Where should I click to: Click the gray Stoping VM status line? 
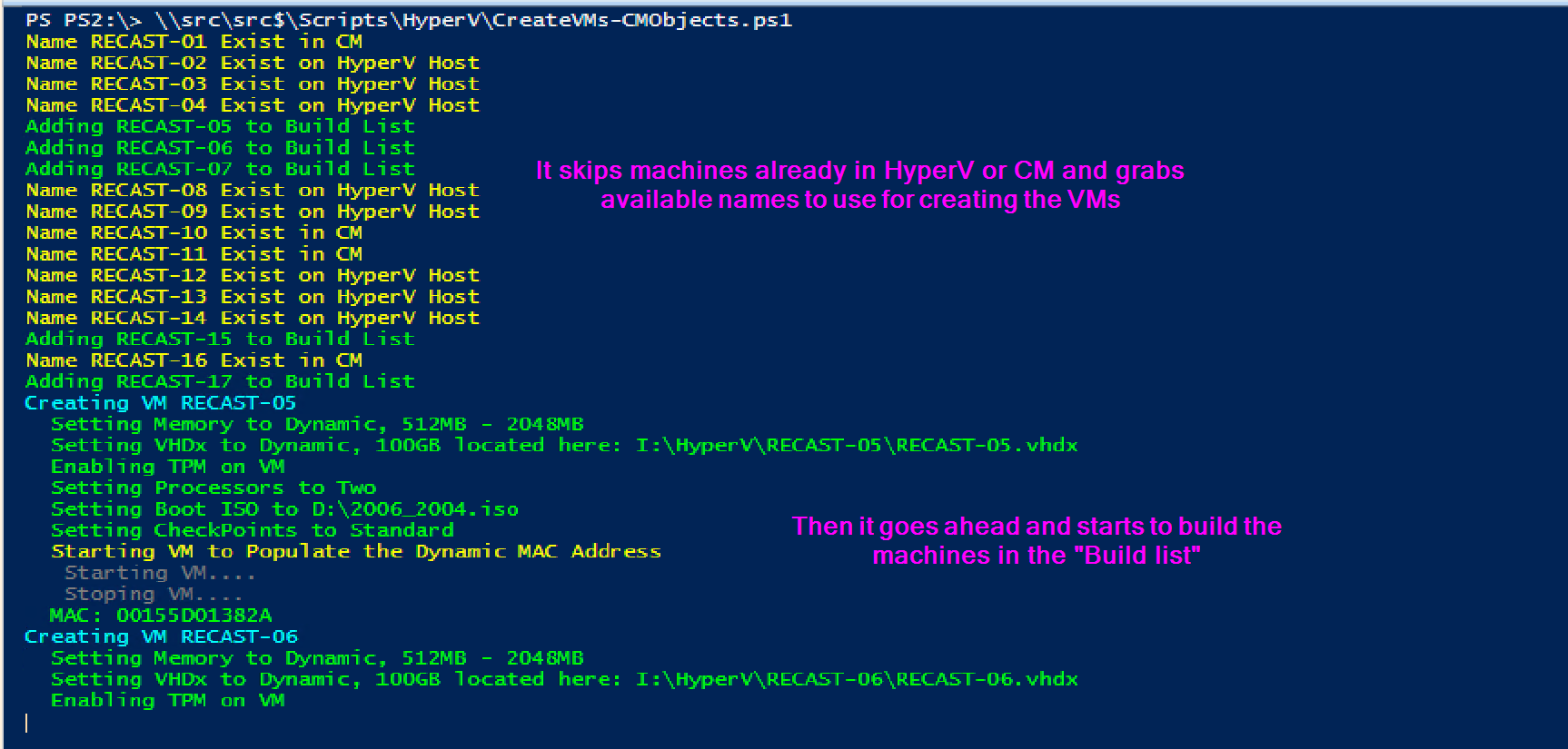point(154,595)
